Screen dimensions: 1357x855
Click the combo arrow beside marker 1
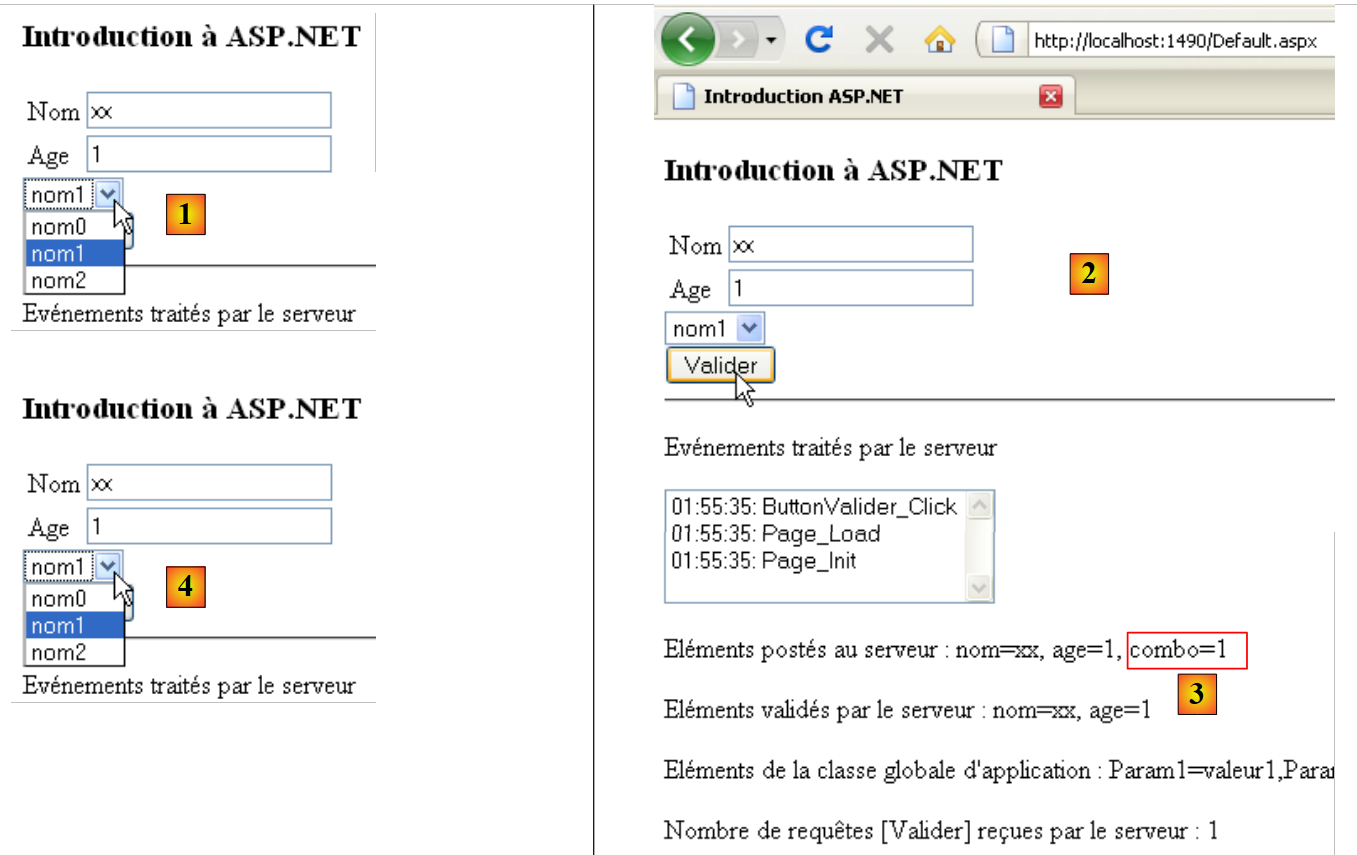(110, 194)
